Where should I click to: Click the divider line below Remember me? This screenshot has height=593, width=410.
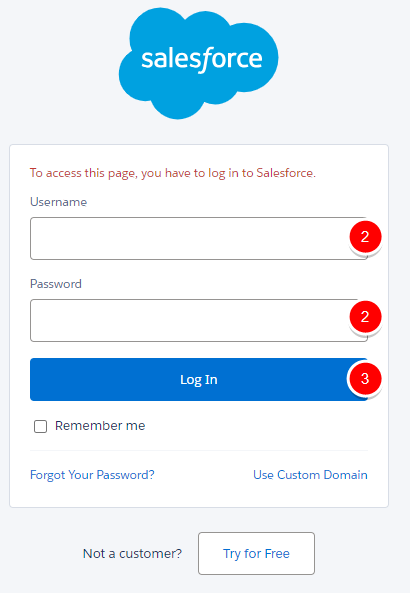(199, 450)
